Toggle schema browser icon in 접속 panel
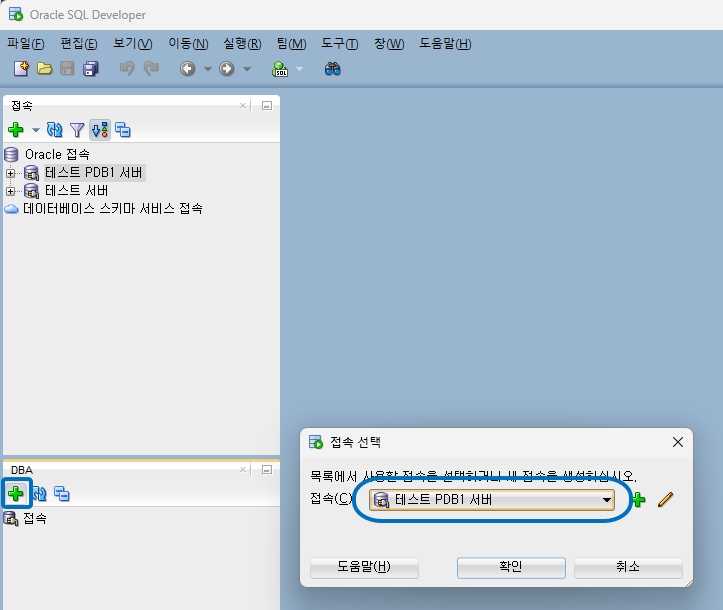Screen dimensions: 723x610 tap(100, 130)
